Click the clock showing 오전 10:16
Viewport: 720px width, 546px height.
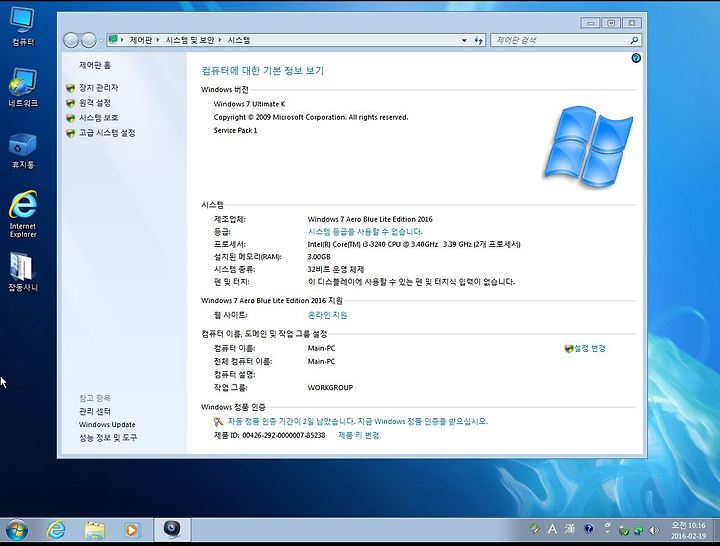pos(688,530)
